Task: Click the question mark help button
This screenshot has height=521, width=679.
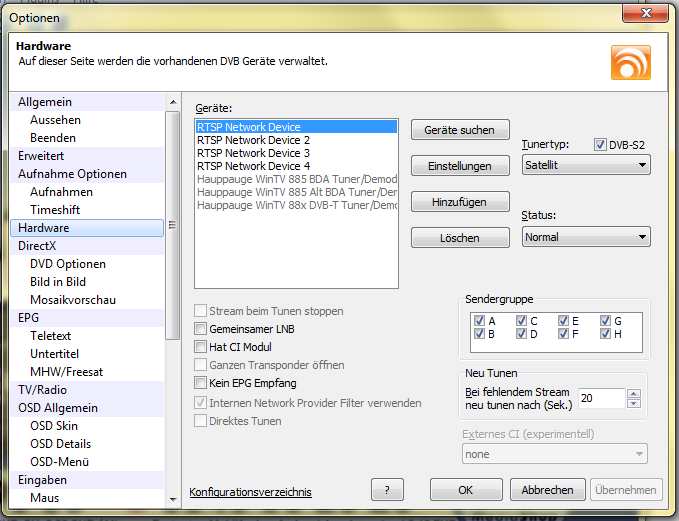Action: tap(387, 490)
